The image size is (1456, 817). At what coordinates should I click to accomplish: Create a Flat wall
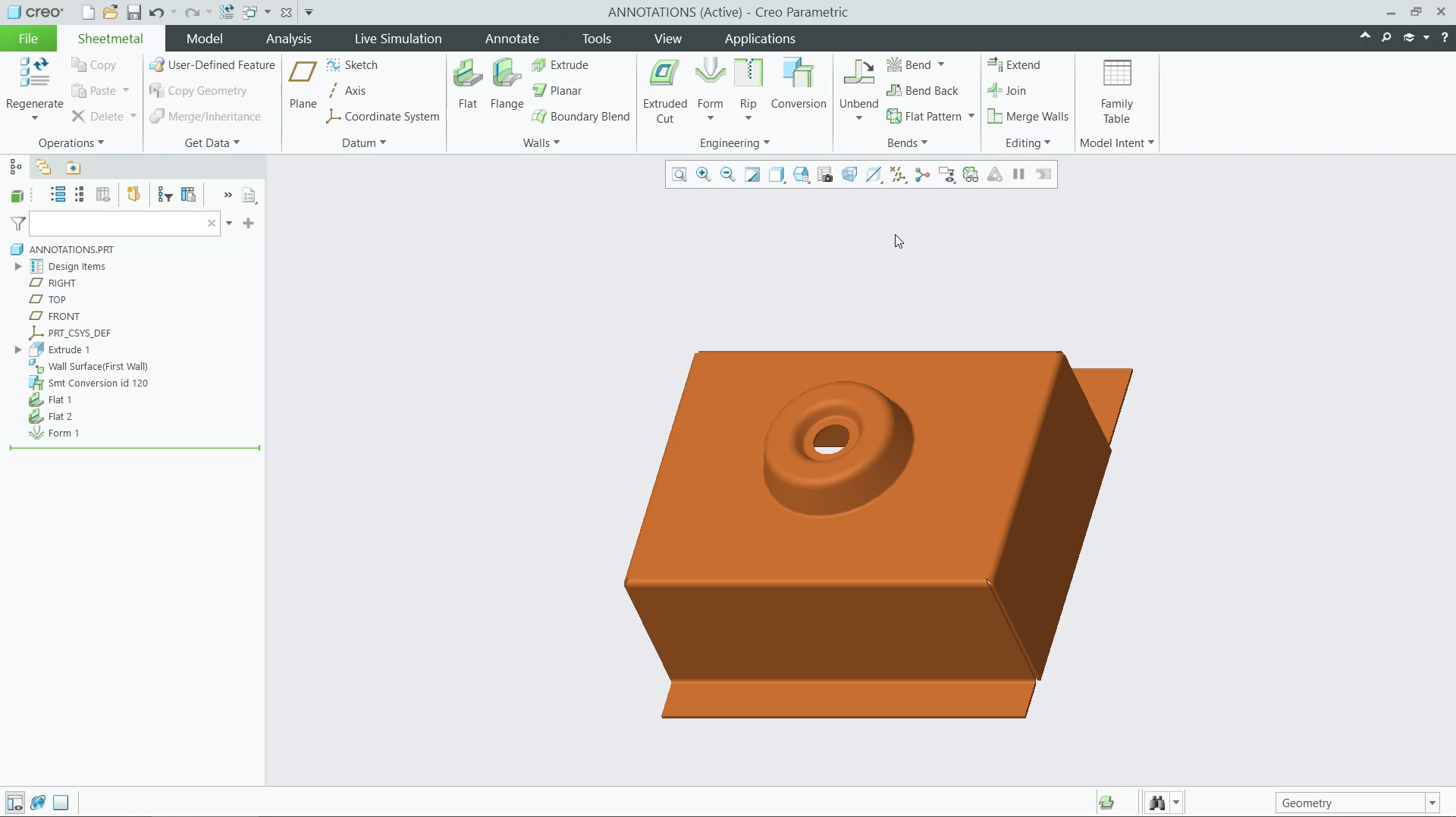[468, 84]
